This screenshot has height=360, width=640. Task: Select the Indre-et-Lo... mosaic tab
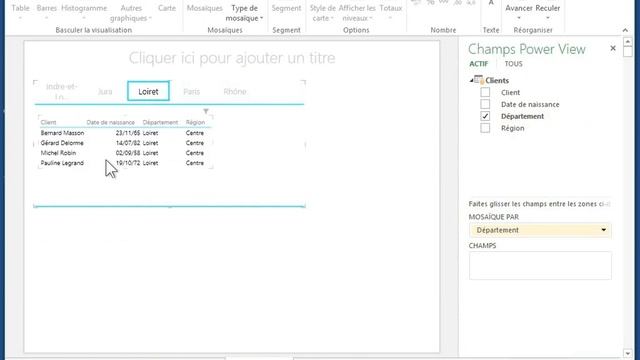[x=61, y=91]
